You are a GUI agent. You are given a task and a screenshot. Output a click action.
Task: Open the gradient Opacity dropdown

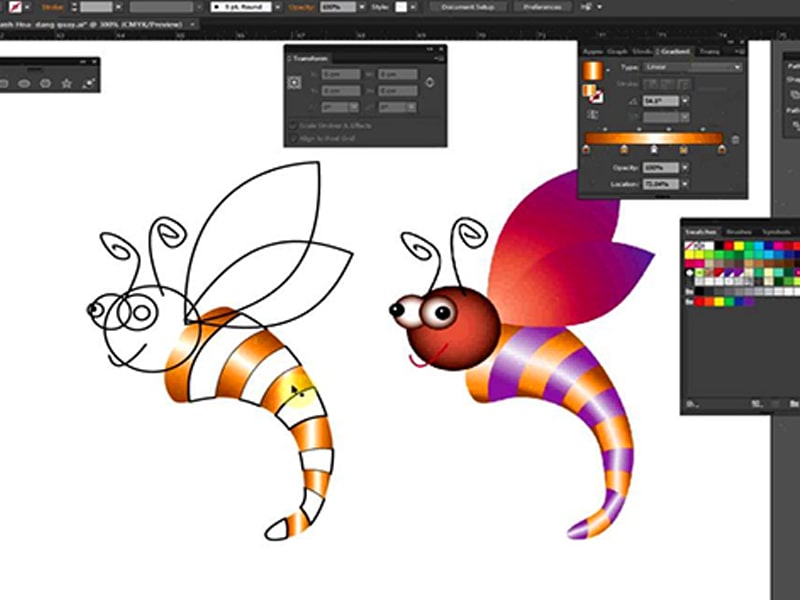point(684,167)
